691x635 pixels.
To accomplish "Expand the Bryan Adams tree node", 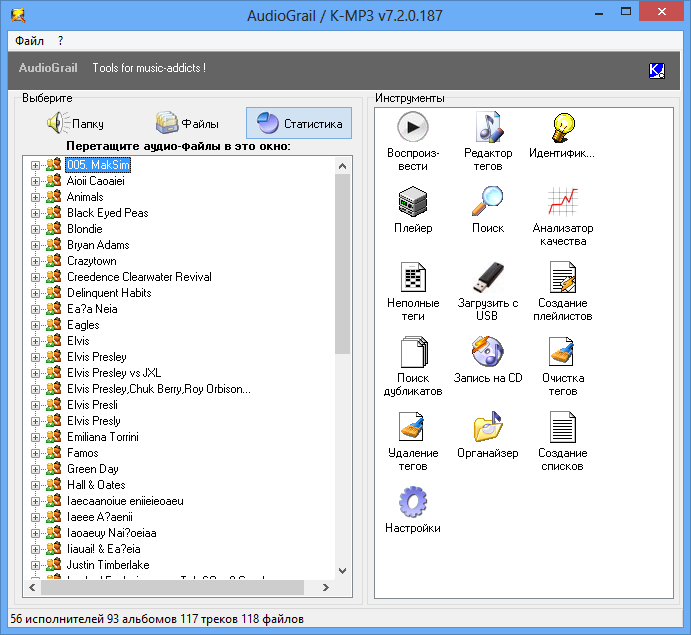I will pyautogui.click(x=35, y=245).
